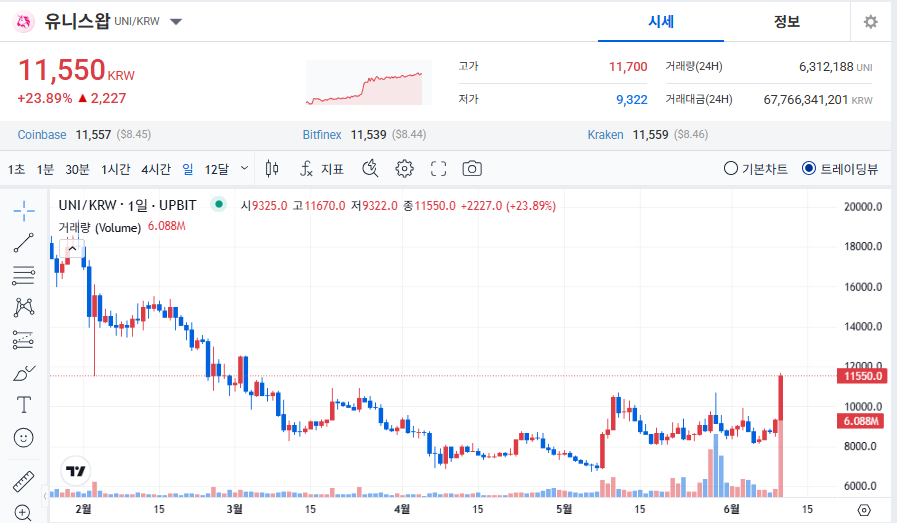Screen dimensions: 897x523
Task: Change the candlestick chart type
Action: [x=272, y=169]
